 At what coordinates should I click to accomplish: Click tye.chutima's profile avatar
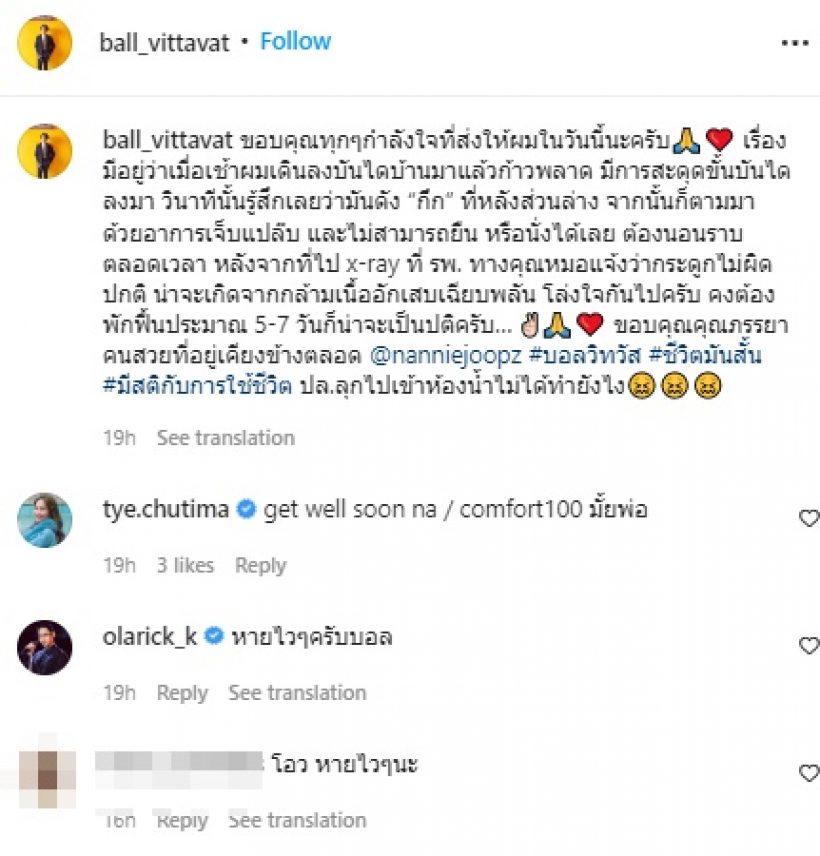45,520
